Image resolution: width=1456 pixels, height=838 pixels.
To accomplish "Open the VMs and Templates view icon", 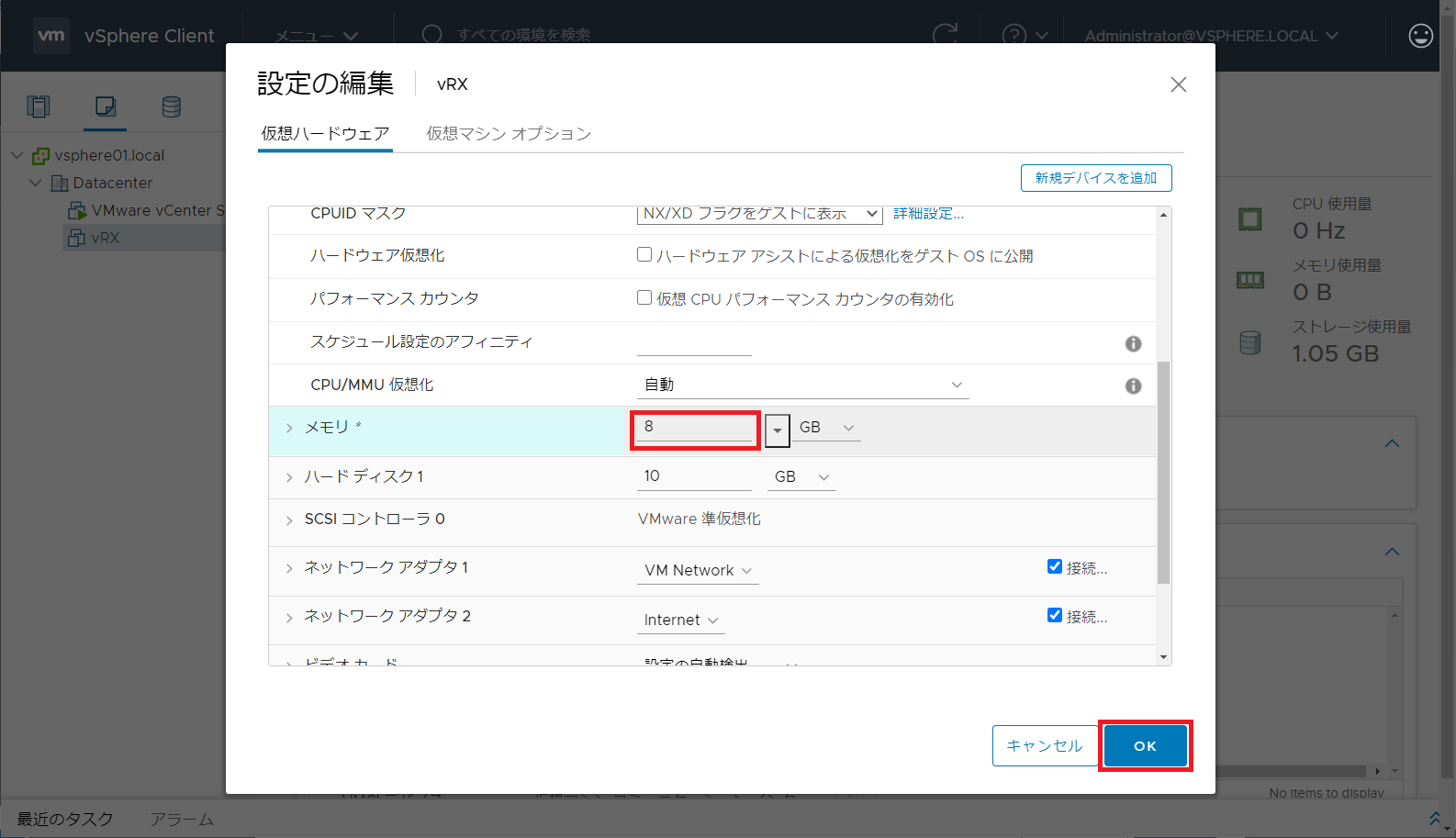I will pyautogui.click(x=106, y=106).
